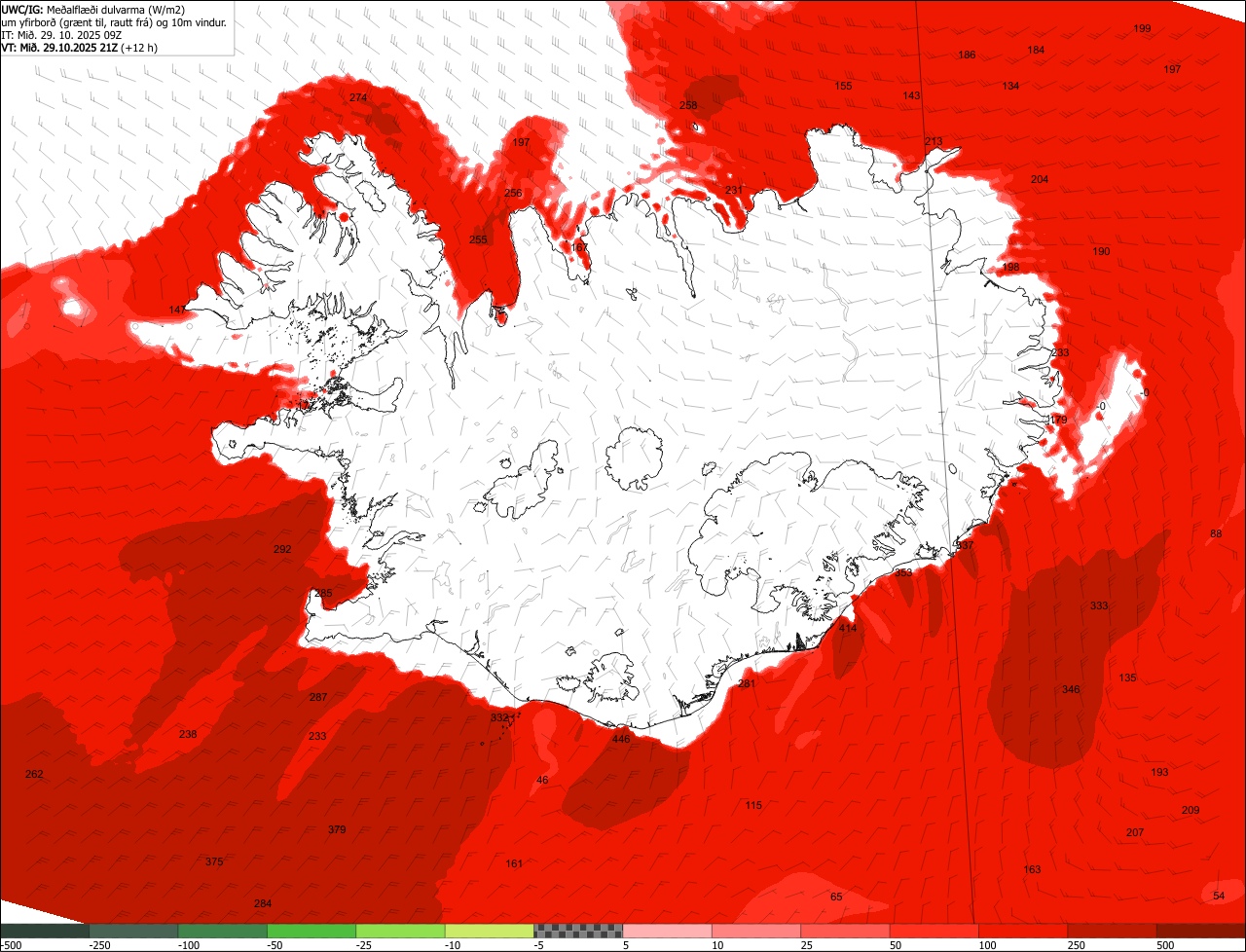Click the title line 'UWC/IG: Meðalflæði dulvarma (W/m2)'
Viewport: 1246px width, 952px height.
[93, 10]
